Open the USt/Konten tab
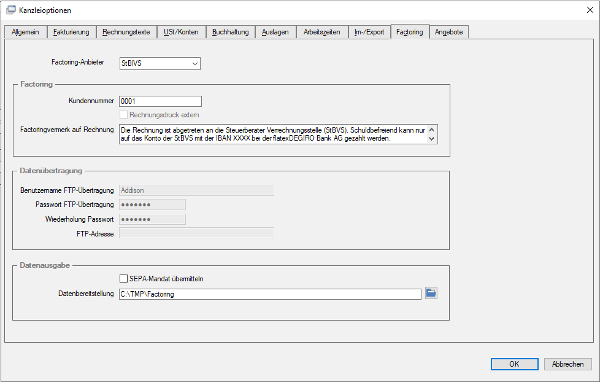The height and width of the screenshot is (382, 600). coord(181,32)
